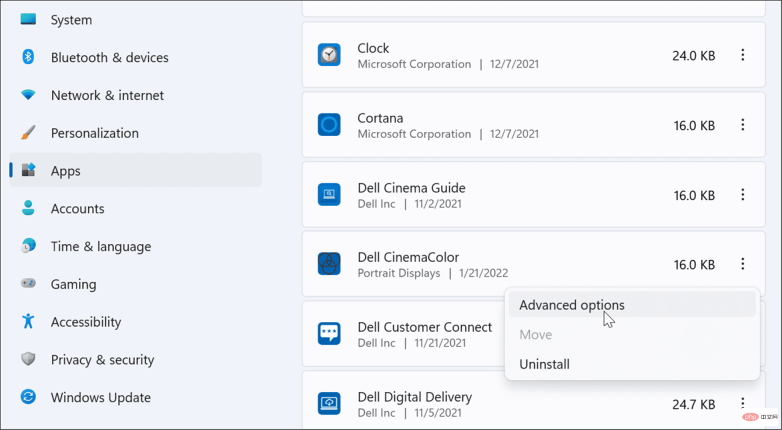Go to Privacy & security settings

[102, 360]
